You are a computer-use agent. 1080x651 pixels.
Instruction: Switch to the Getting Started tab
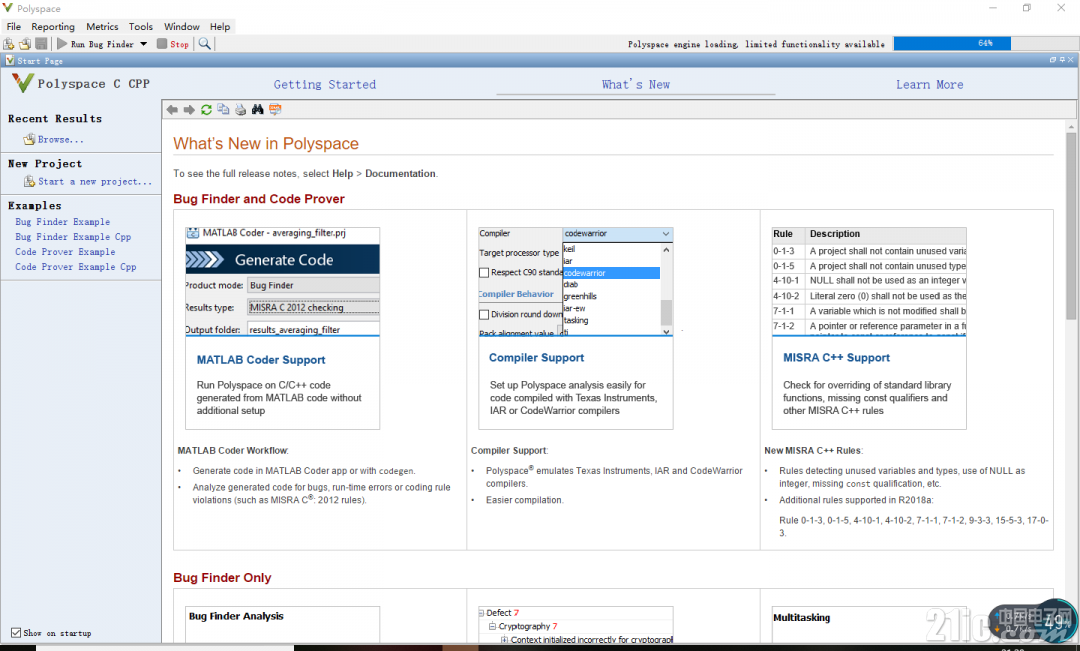tap(324, 85)
